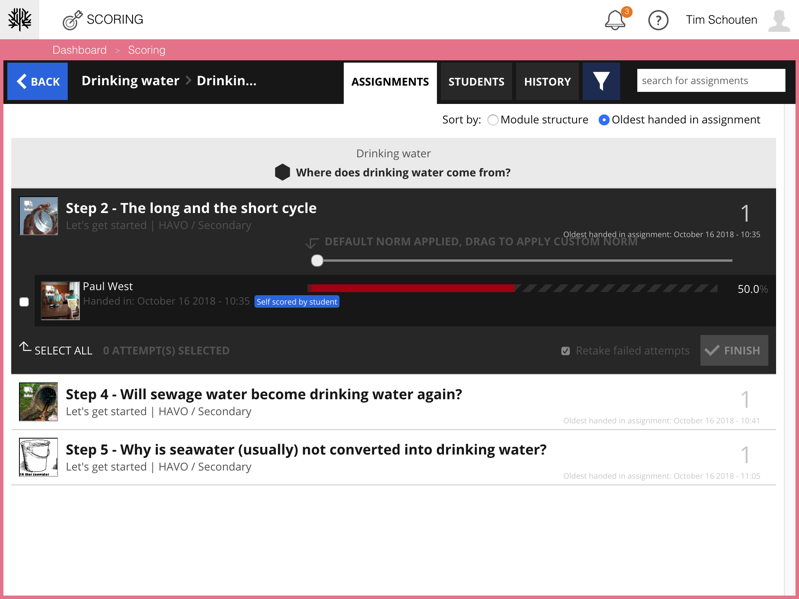Select Oldest handed in assignment sorting

coord(604,120)
